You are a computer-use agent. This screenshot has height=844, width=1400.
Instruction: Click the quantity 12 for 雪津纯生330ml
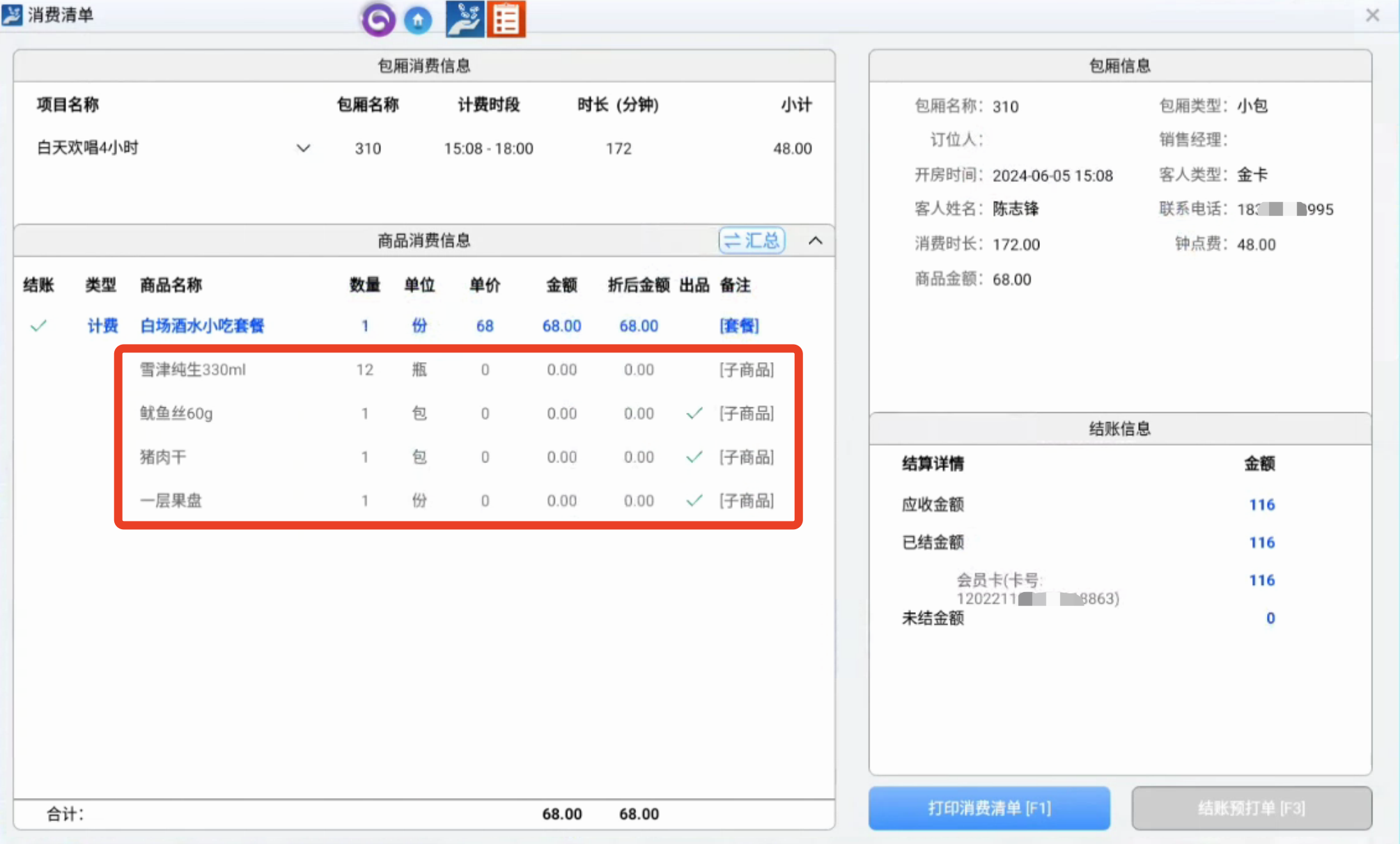click(364, 370)
